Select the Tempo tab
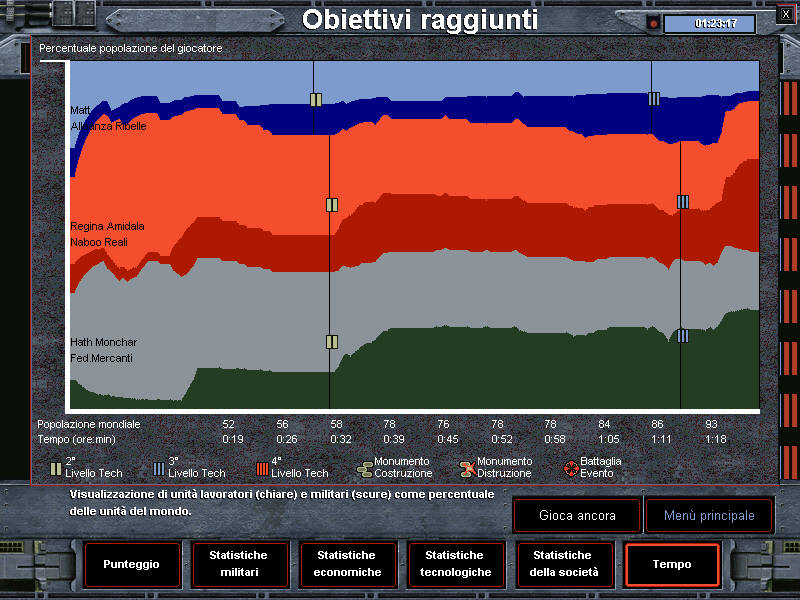 coord(672,564)
